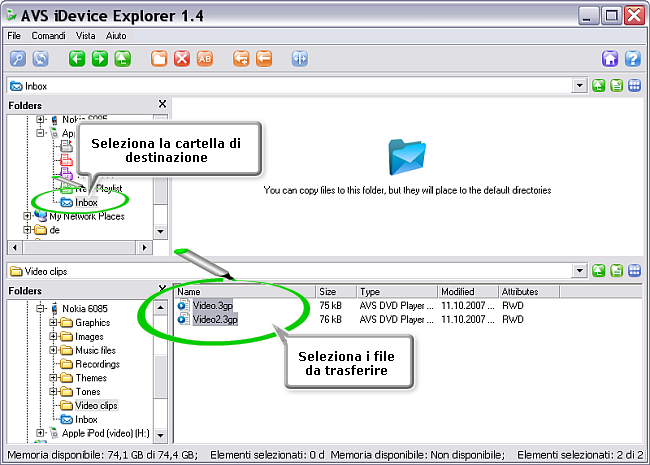Click the green list view icon beside Inbox path

tap(616, 86)
